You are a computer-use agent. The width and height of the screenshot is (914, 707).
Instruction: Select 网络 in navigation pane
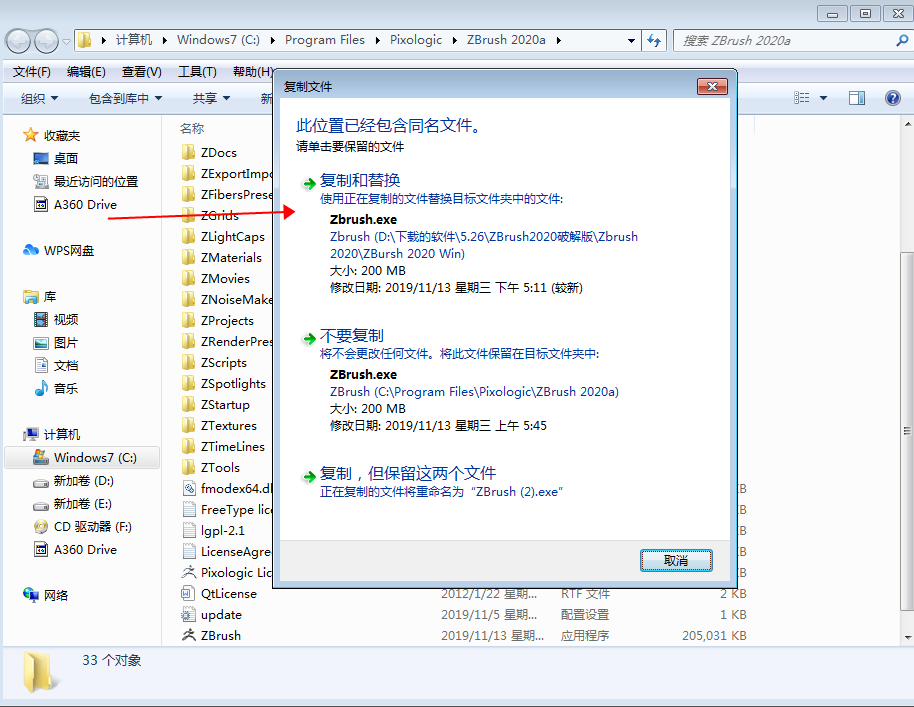click(56, 595)
